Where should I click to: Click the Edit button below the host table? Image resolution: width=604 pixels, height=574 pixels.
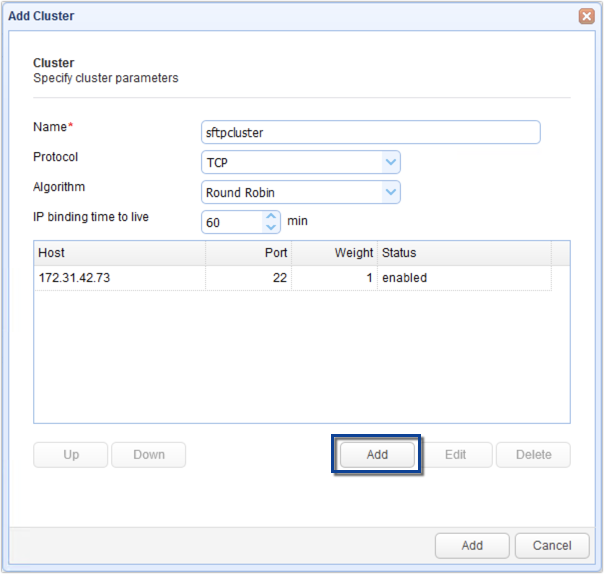[x=455, y=455]
